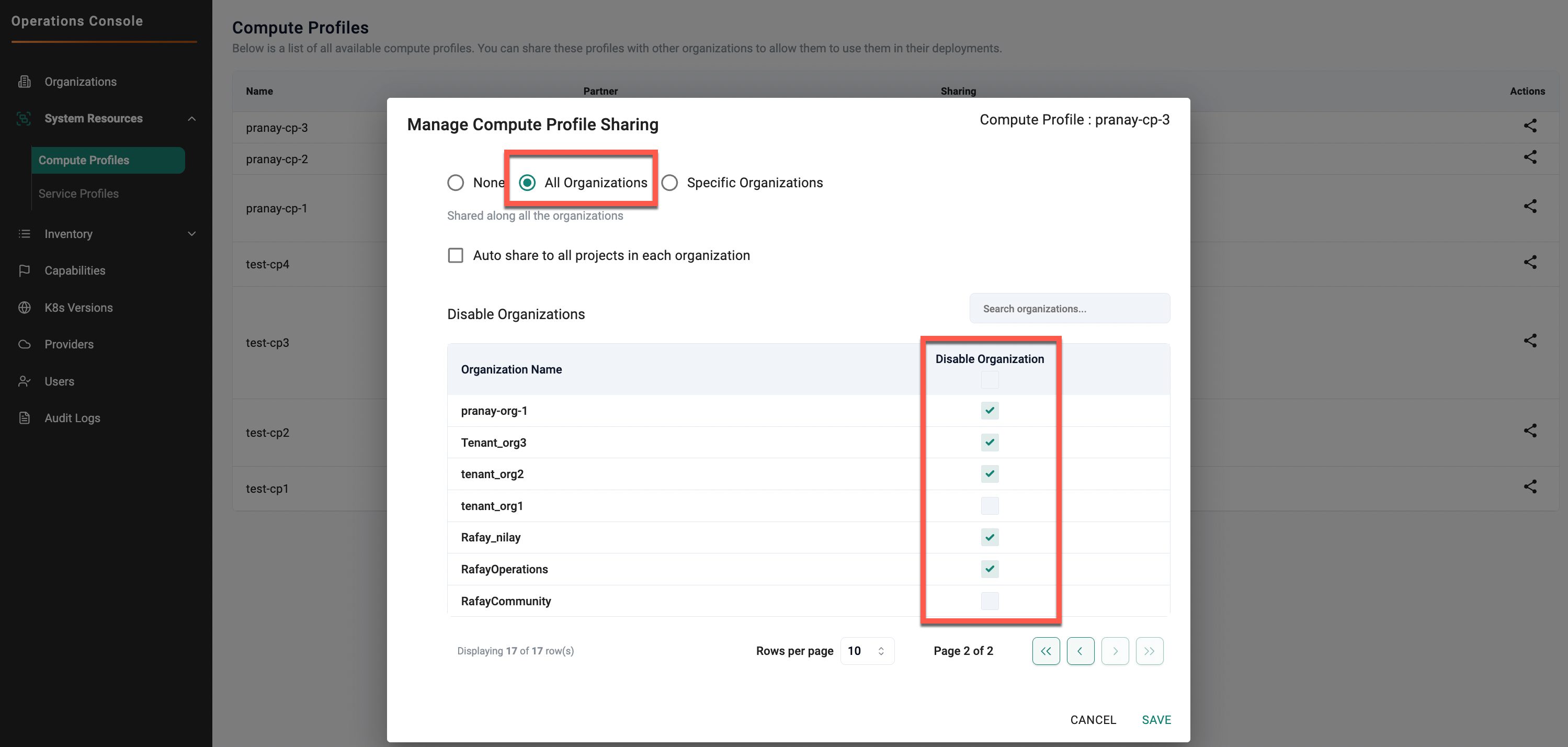This screenshot has height=747, width=1568.
Task: Click the Providers cloud icon
Action: tap(25, 344)
